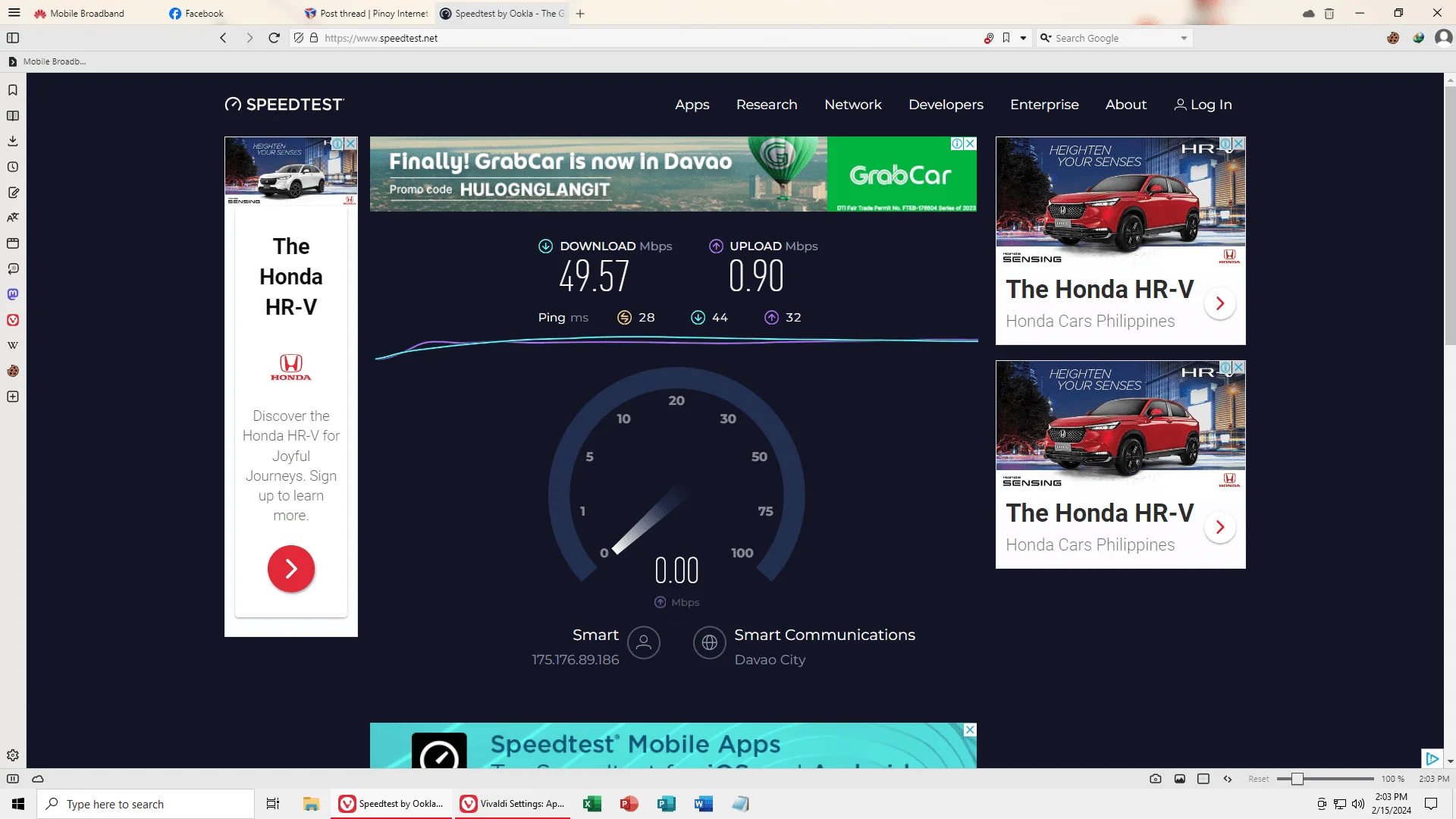Open the Mobile Broadb... bookmark
The width and height of the screenshot is (1456, 819).
point(48,61)
